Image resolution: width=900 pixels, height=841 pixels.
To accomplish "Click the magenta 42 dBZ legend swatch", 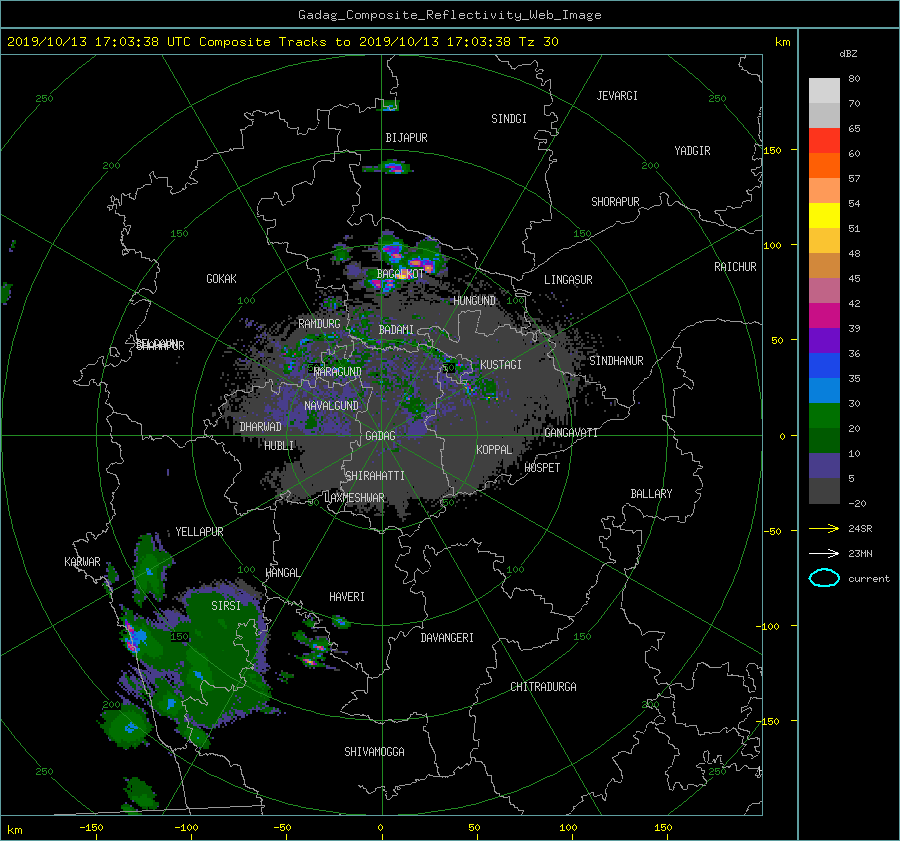I will click(824, 315).
